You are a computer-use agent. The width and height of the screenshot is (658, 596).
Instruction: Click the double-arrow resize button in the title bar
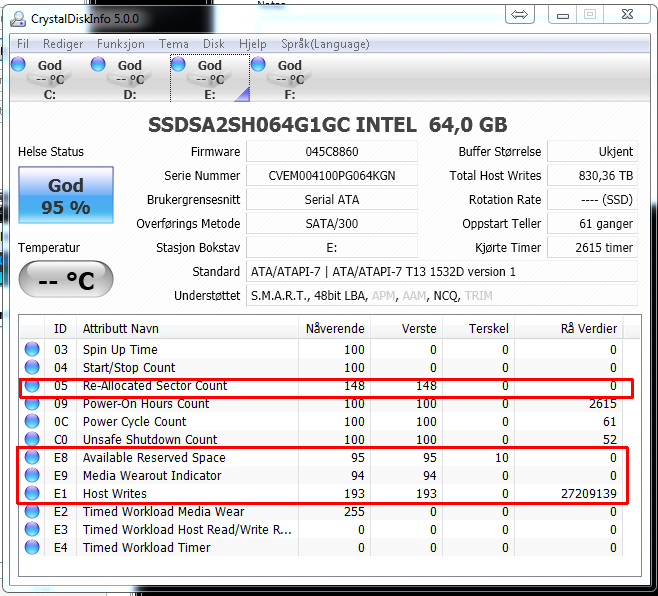click(520, 15)
